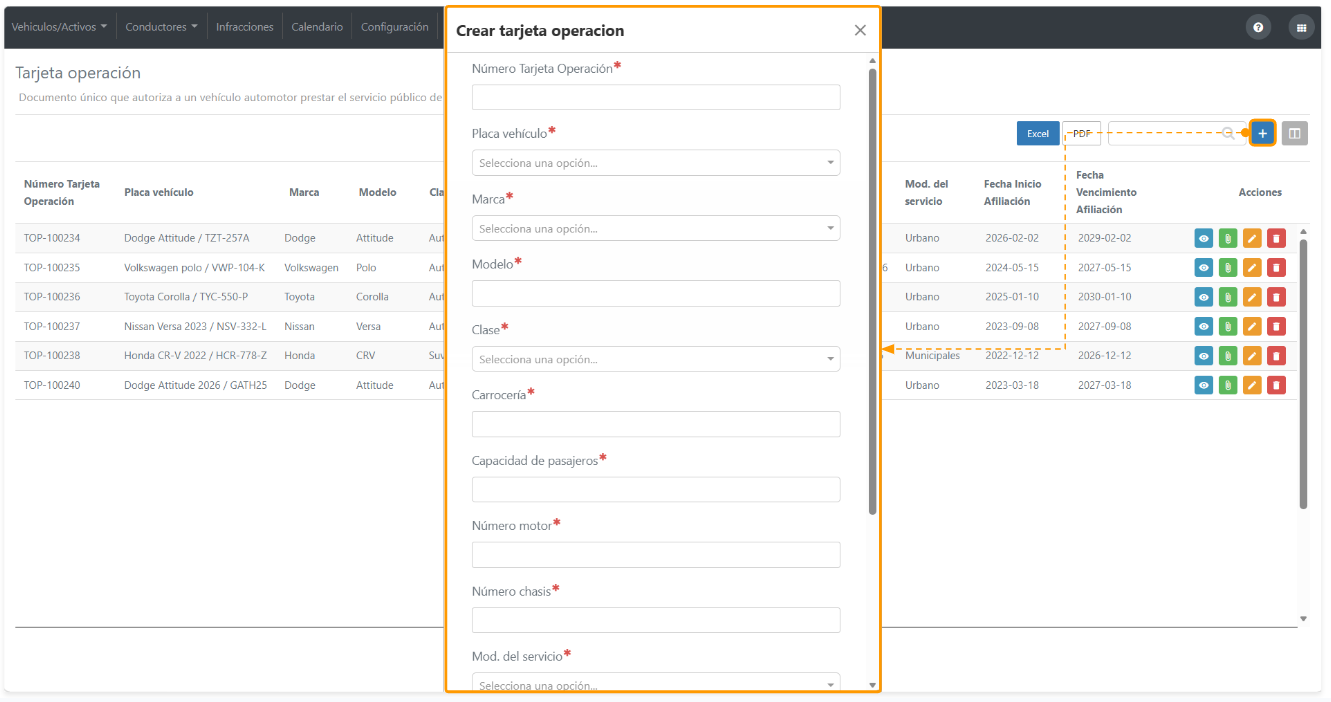Click the table's vertical scrollbar
1331x702 pixels.
pos(1303,374)
